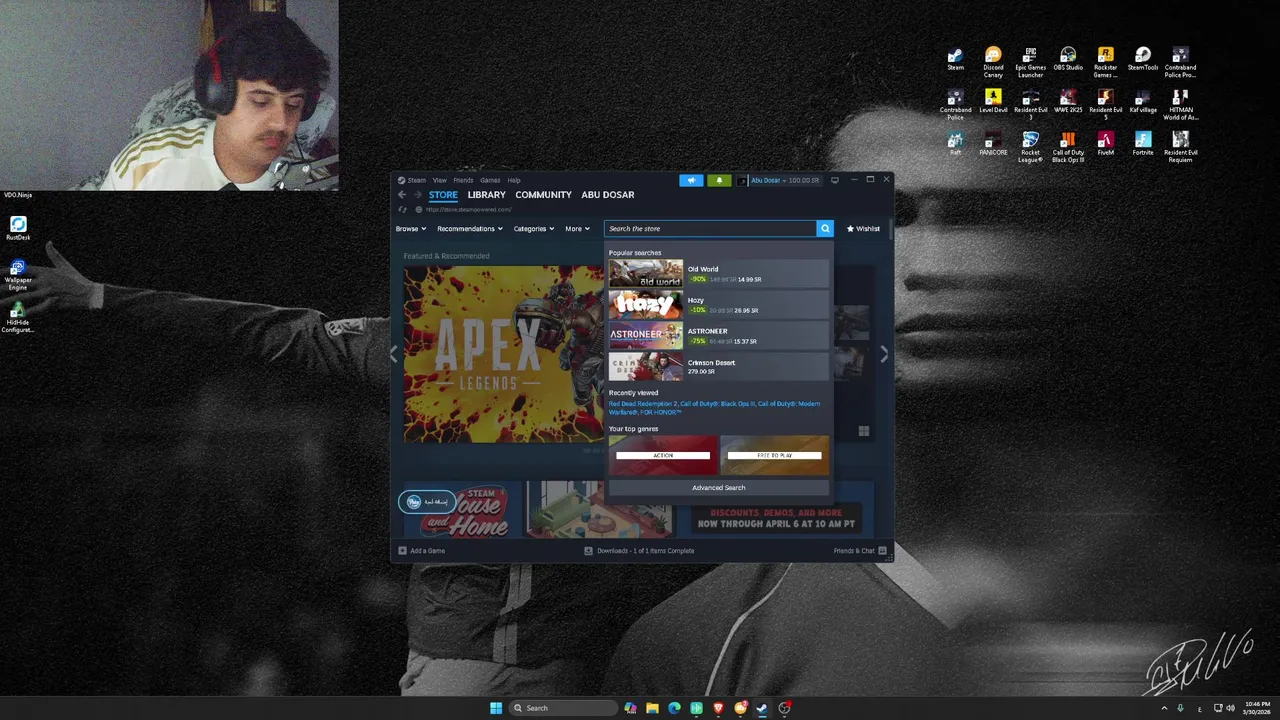Click Add a Game

tap(422, 551)
